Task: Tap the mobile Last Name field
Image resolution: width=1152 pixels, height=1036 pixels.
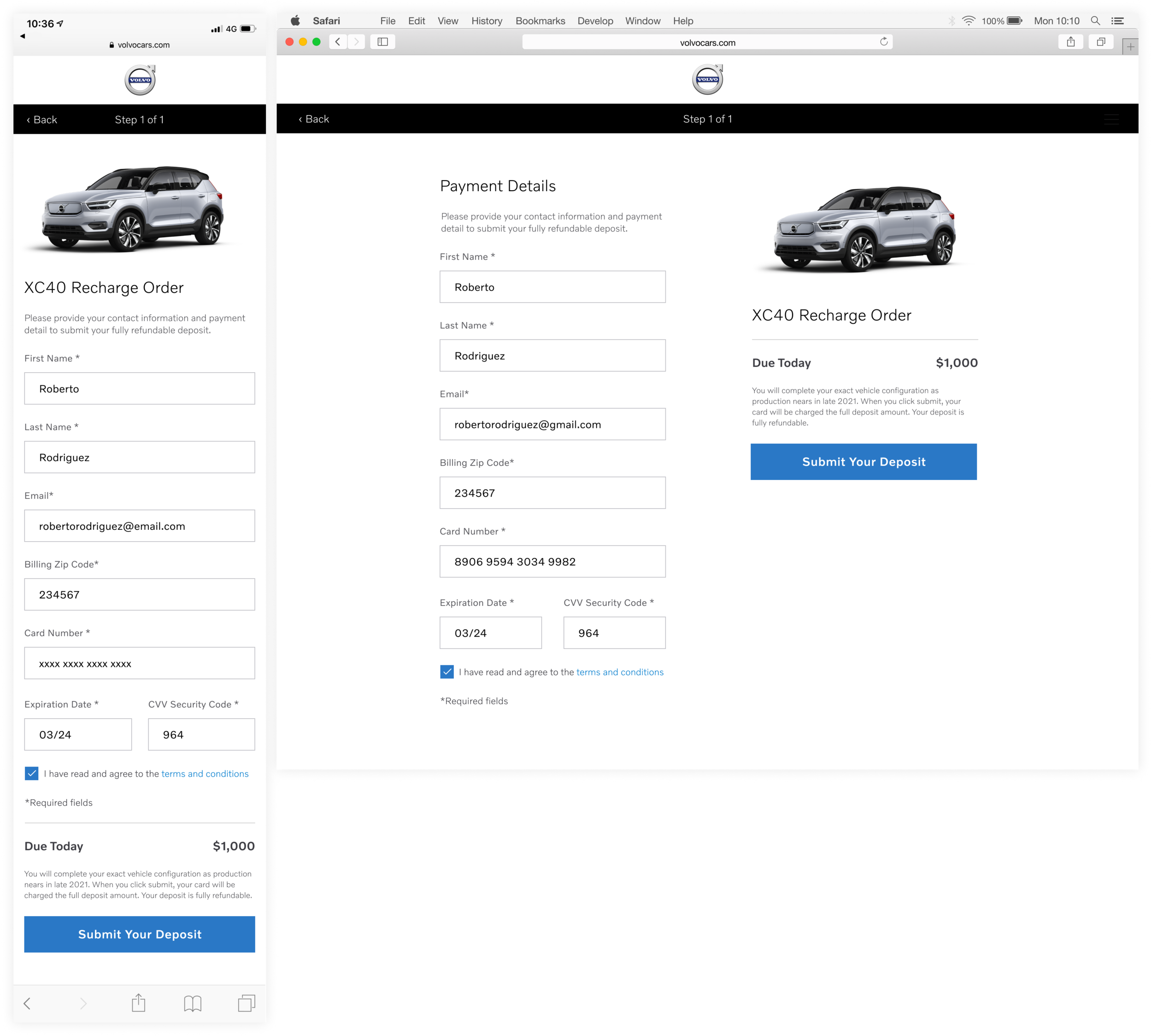Action: pos(140,457)
